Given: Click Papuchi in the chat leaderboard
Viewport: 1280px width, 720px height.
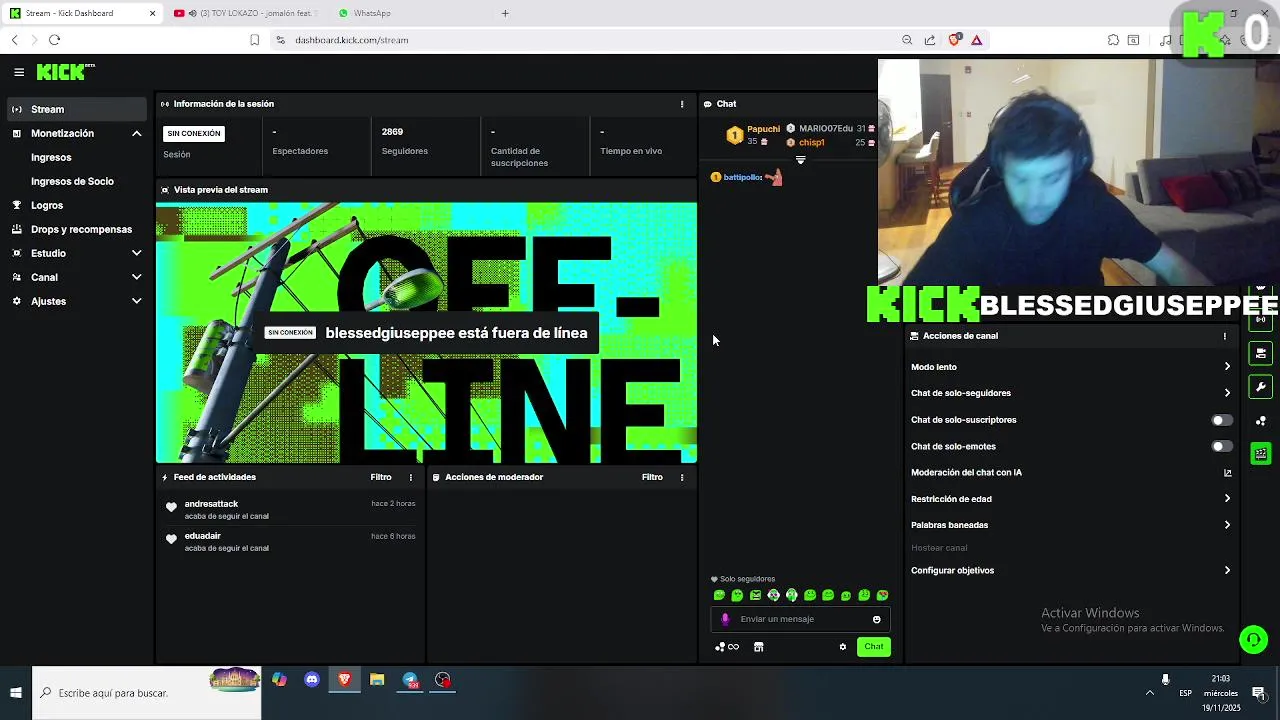Looking at the screenshot, I should pos(763,129).
